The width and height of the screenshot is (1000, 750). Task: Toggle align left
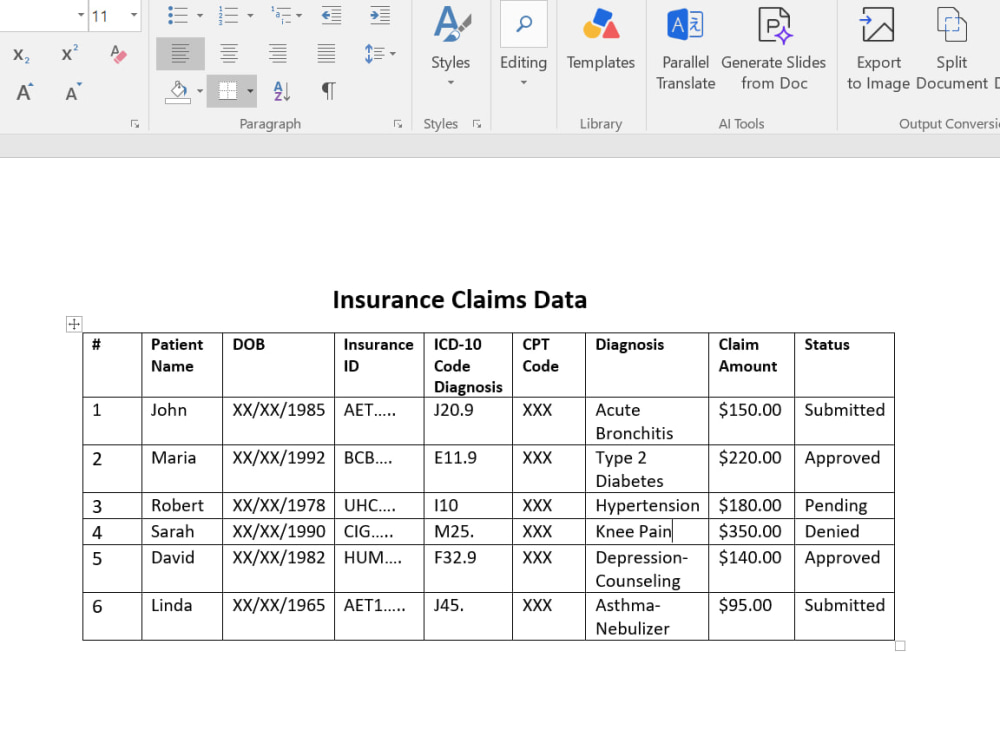180,54
